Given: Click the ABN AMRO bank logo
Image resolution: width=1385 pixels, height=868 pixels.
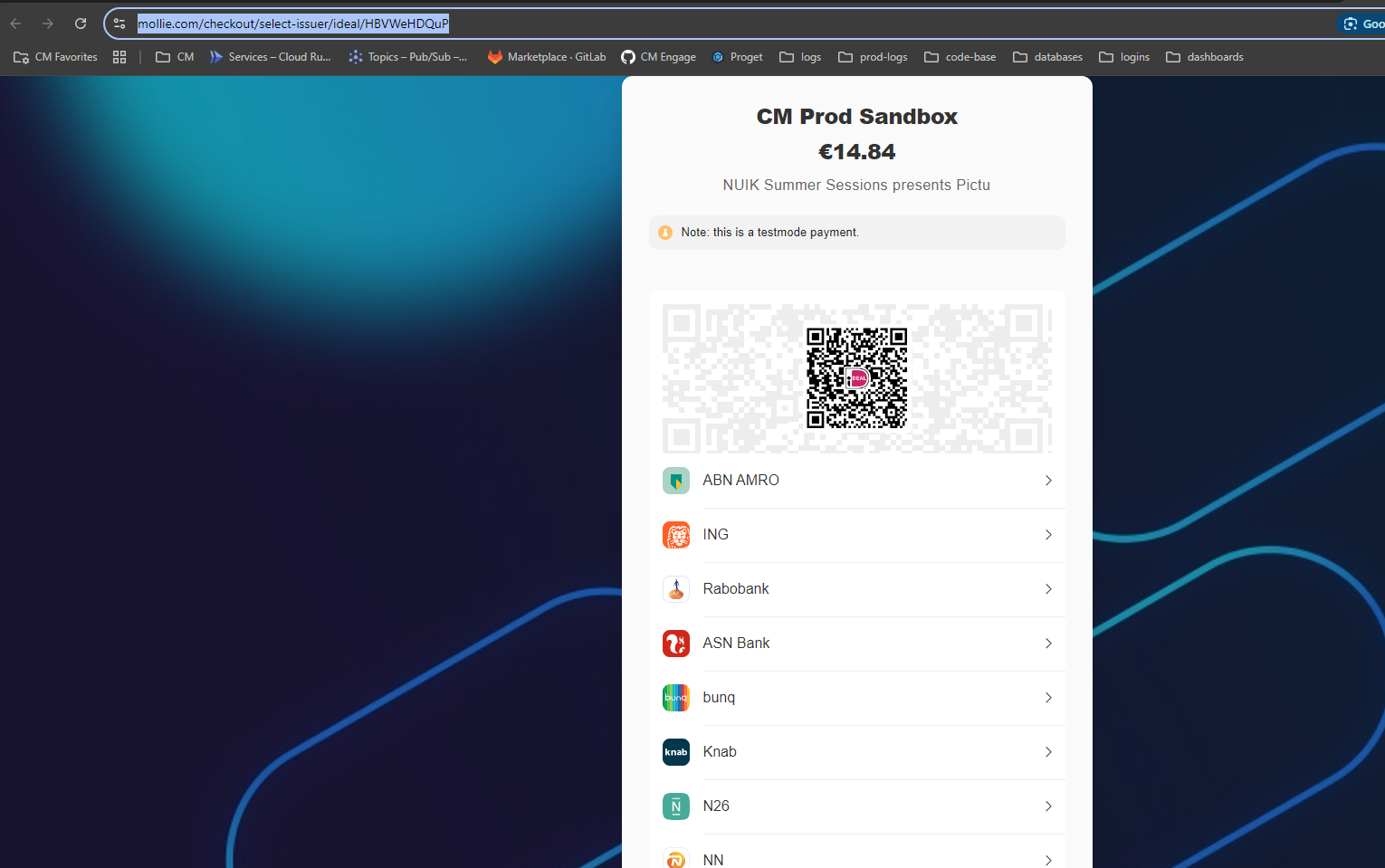Looking at the screenshot, I should [676, 481].
